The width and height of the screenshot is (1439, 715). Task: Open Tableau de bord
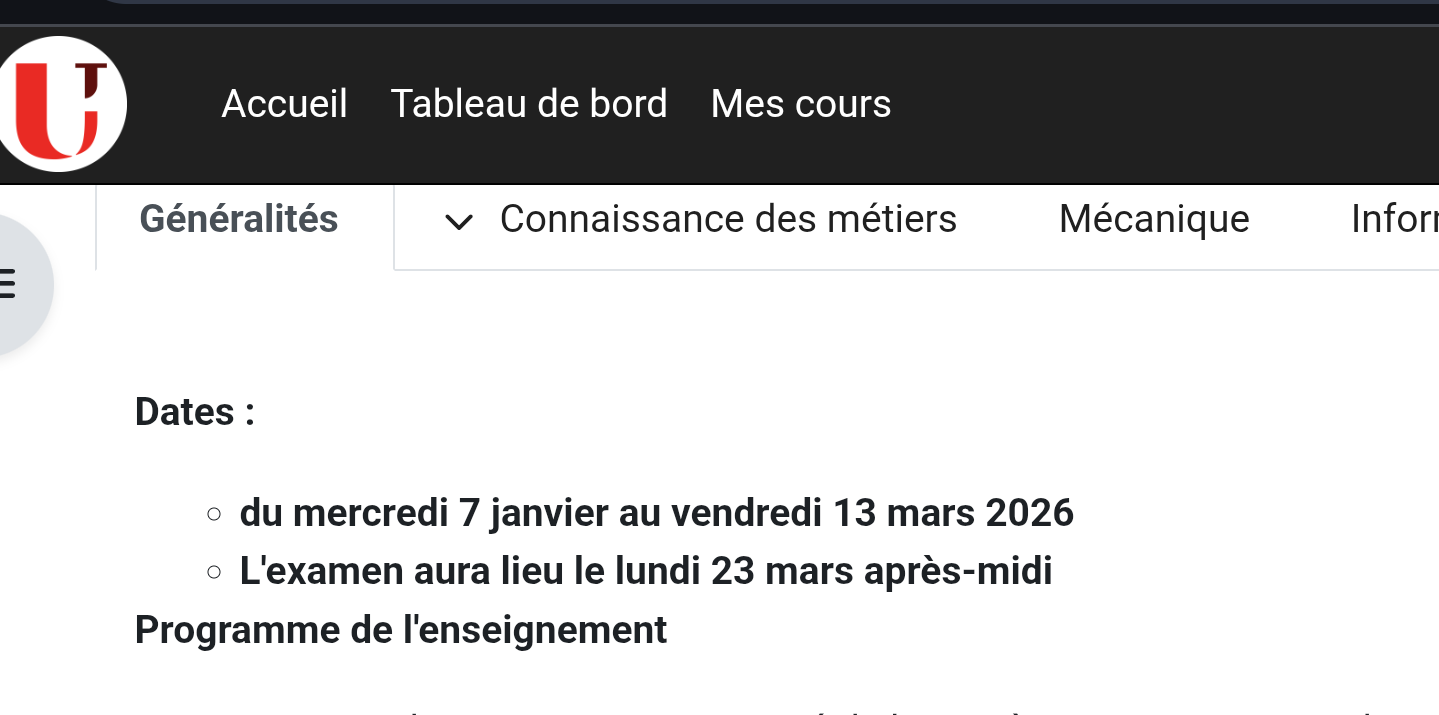[x=528, y=104]
